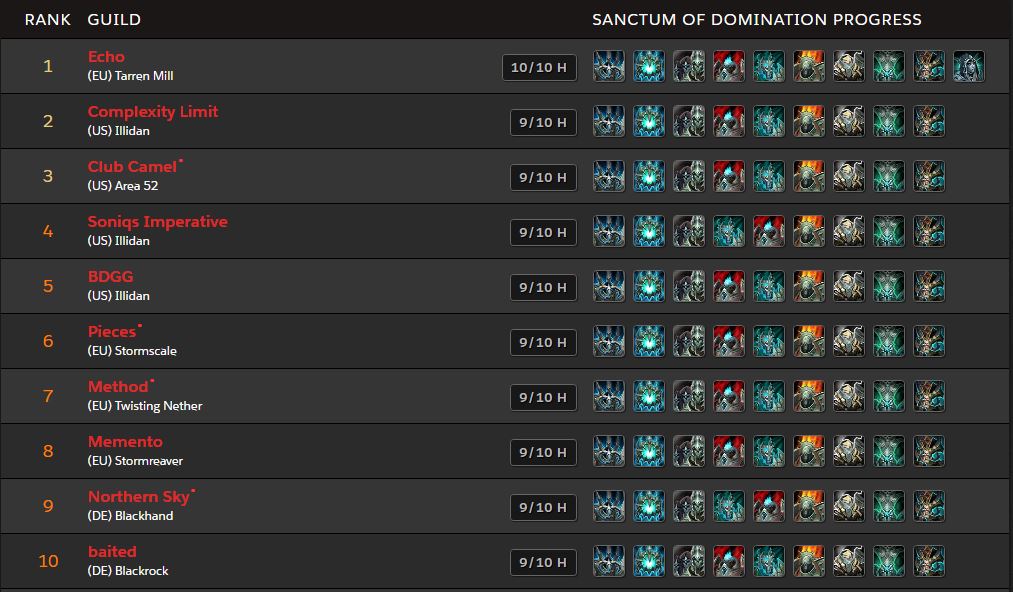Open the Complexity Limit guild link
1013x592 pixels.
[x=152, y=112]
